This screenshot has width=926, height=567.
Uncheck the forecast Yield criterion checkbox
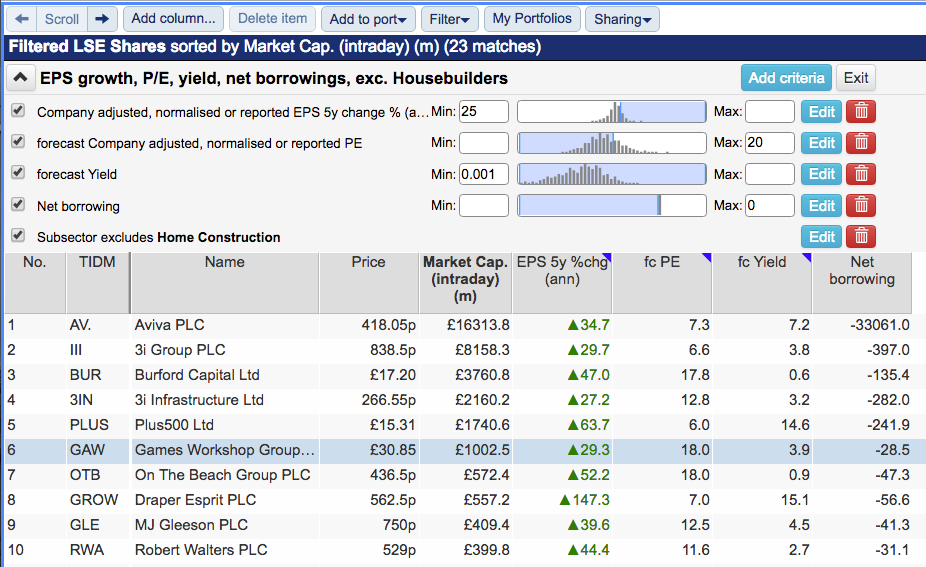pyautogui.click(x=18, y=172)
